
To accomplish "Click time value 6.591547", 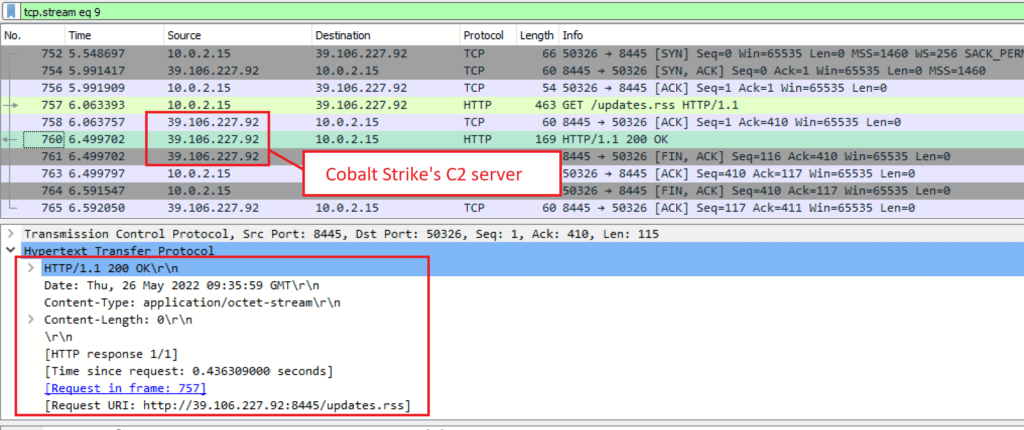I will coord(97,191).
